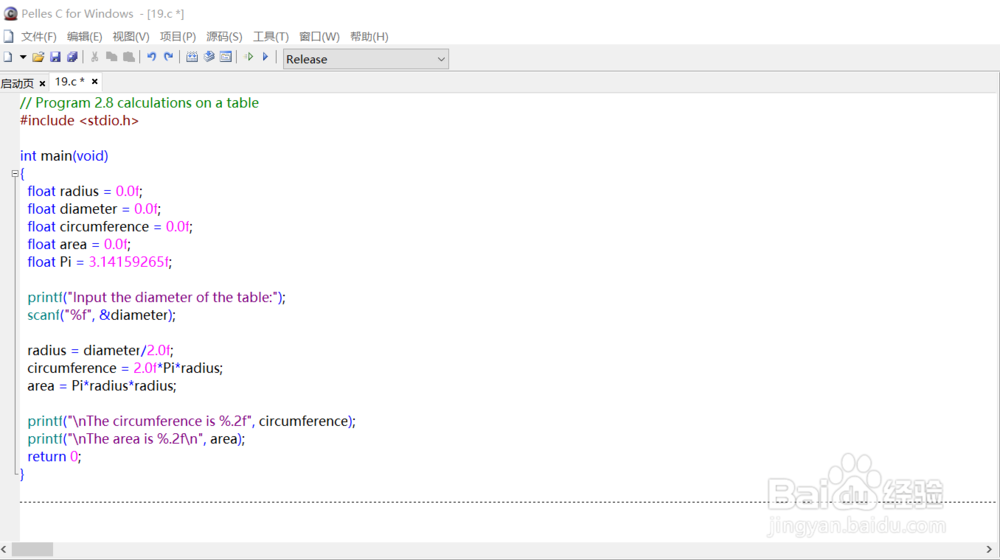Click the Pelles C title bar icon
1000x560 pixels.
[x=10, y=13]
